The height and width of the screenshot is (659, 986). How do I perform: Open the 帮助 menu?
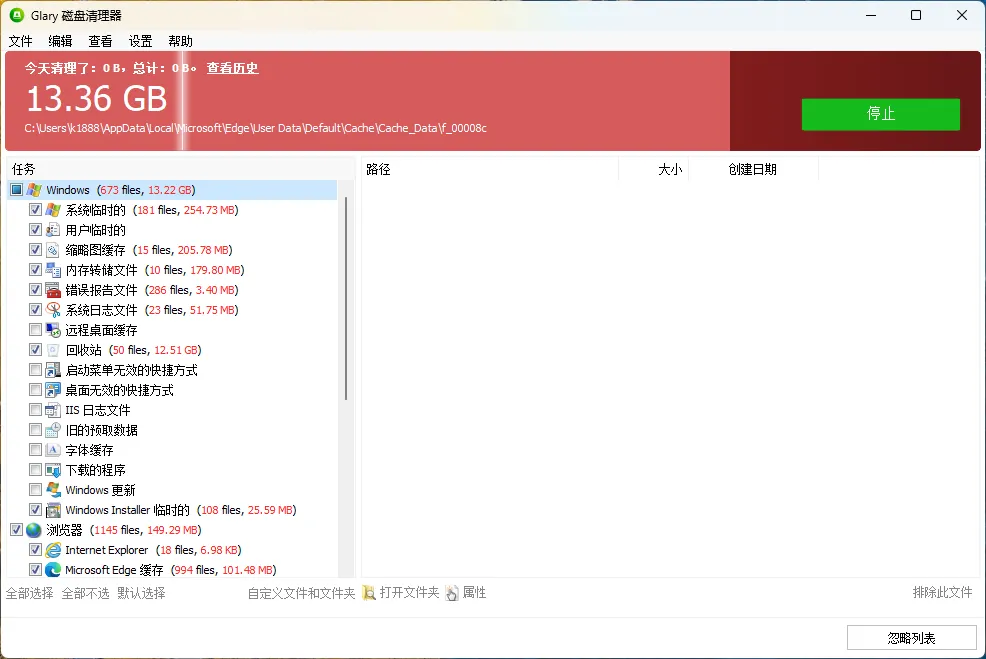pos(180,42)
